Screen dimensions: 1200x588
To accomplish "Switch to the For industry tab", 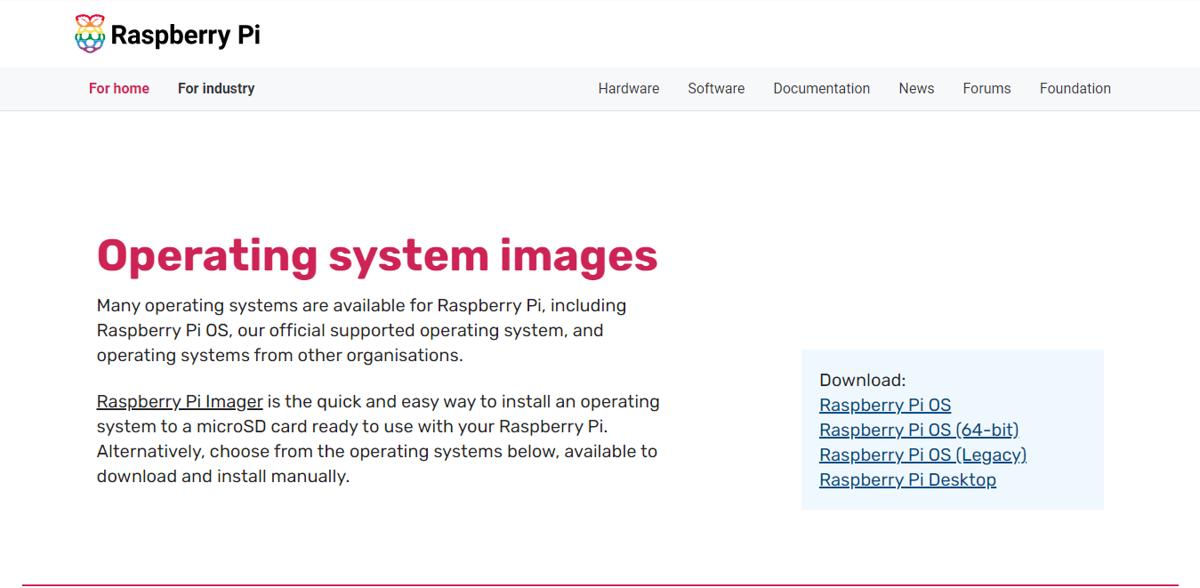I will [x=215, y=88].
